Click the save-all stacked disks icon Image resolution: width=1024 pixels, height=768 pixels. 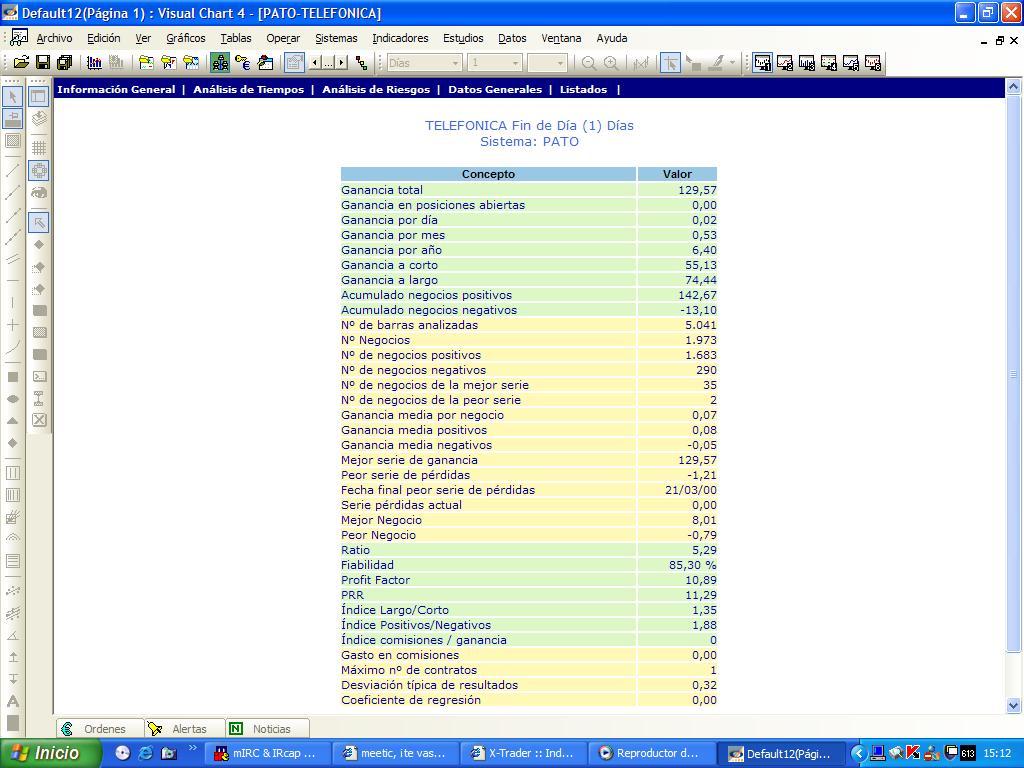65,63
